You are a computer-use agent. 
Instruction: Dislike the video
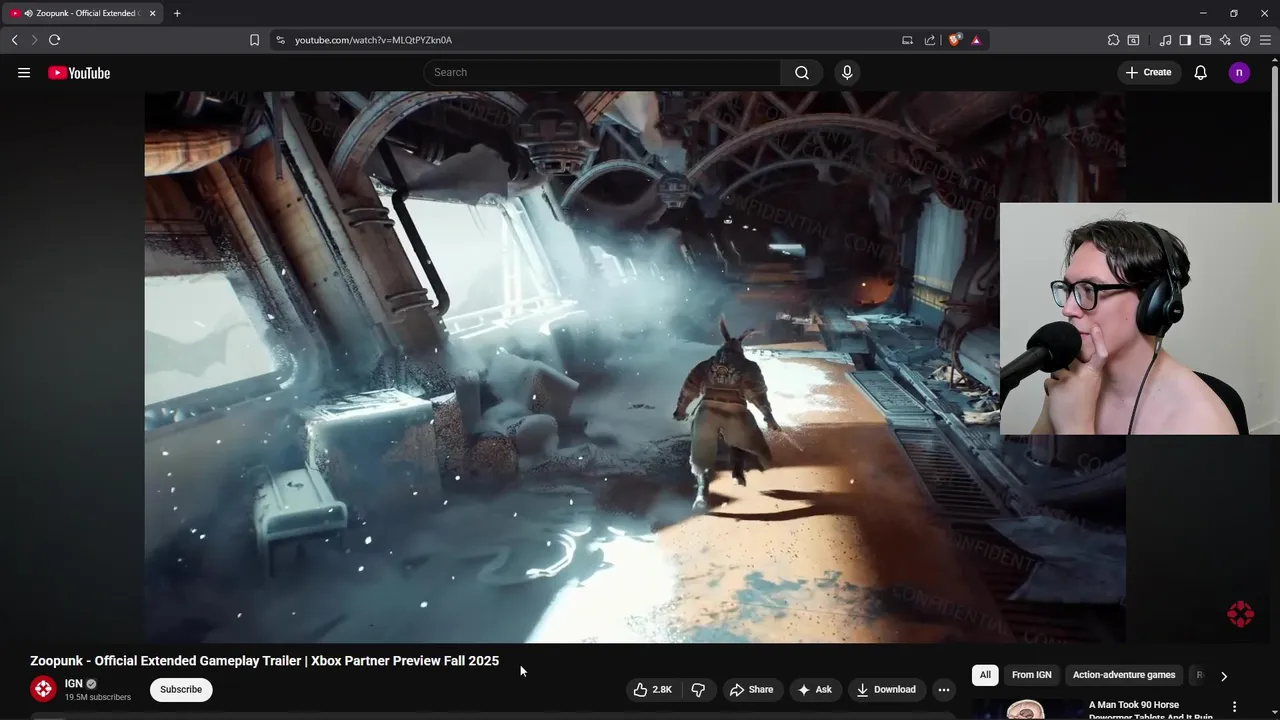(x=698, y=689)
